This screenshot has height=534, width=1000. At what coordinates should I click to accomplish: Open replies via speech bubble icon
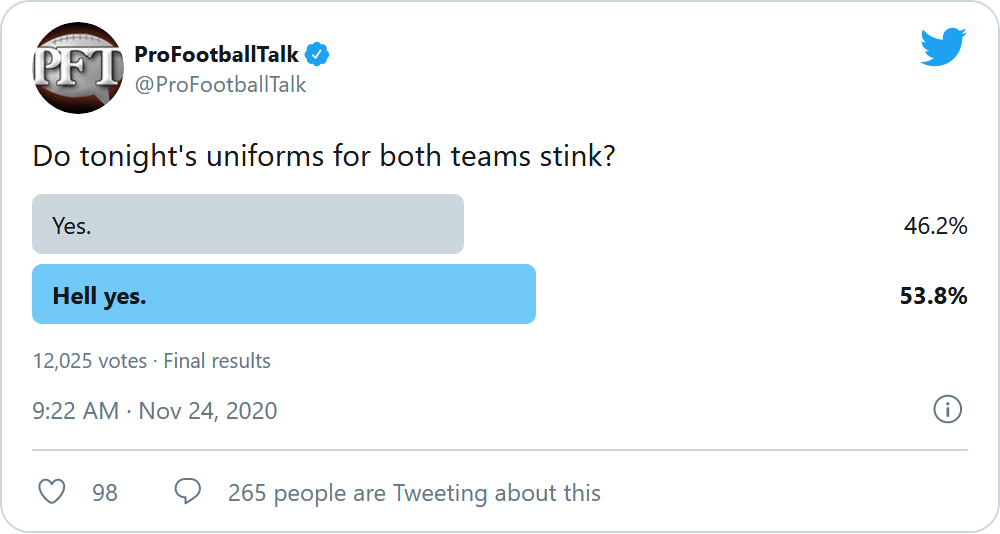coord(188,492)
